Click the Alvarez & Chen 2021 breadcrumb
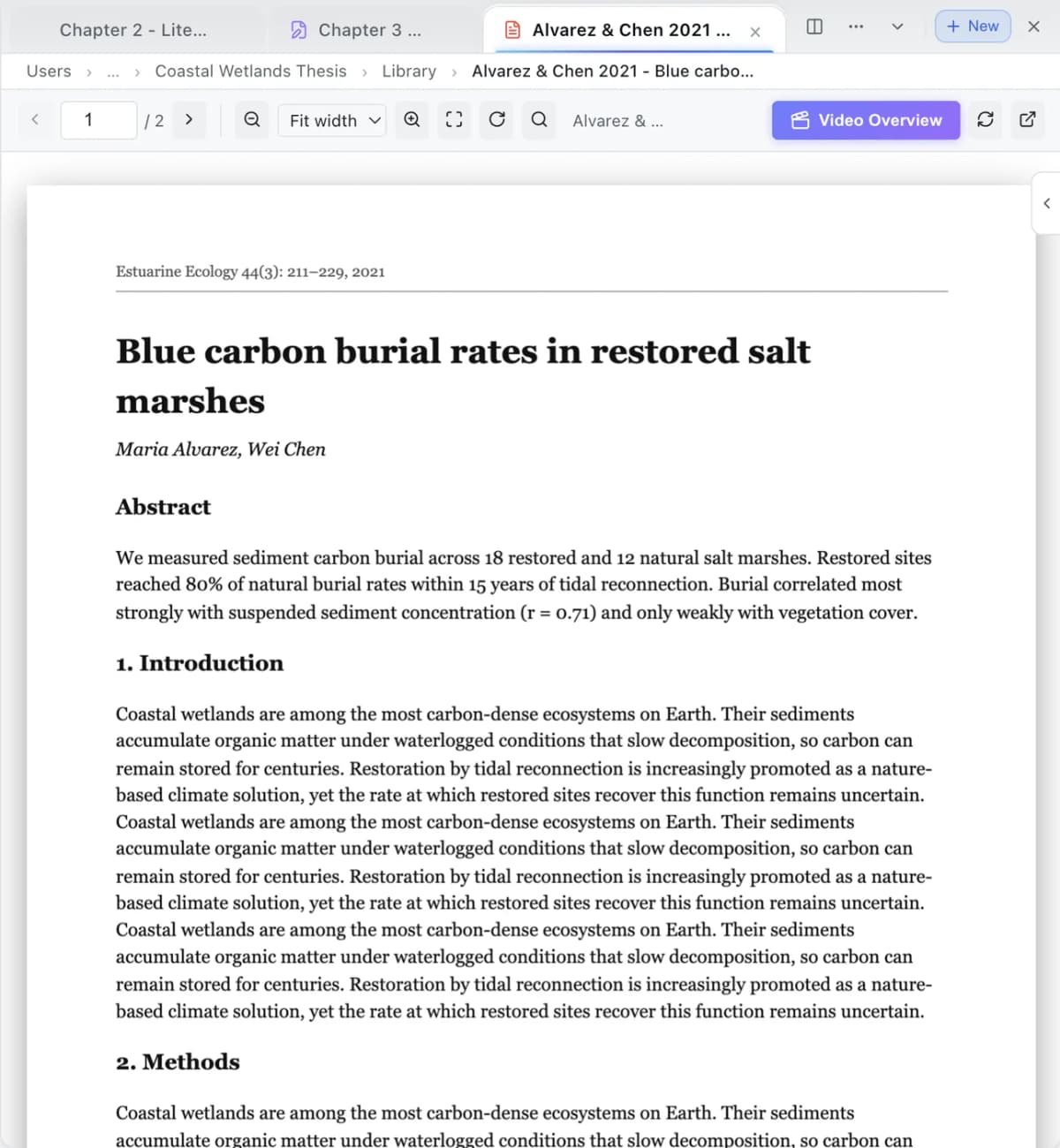The image size is (1060, 1148). click(x=613, y=72)
